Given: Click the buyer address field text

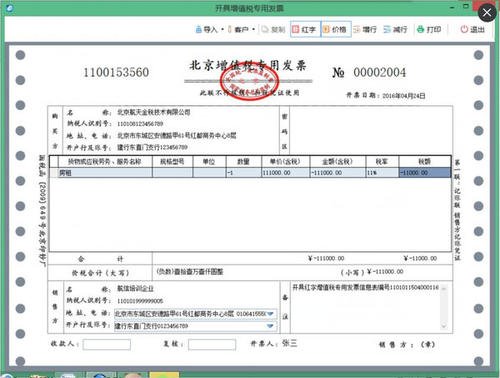Looking at the screenshot, I should 176,136.
